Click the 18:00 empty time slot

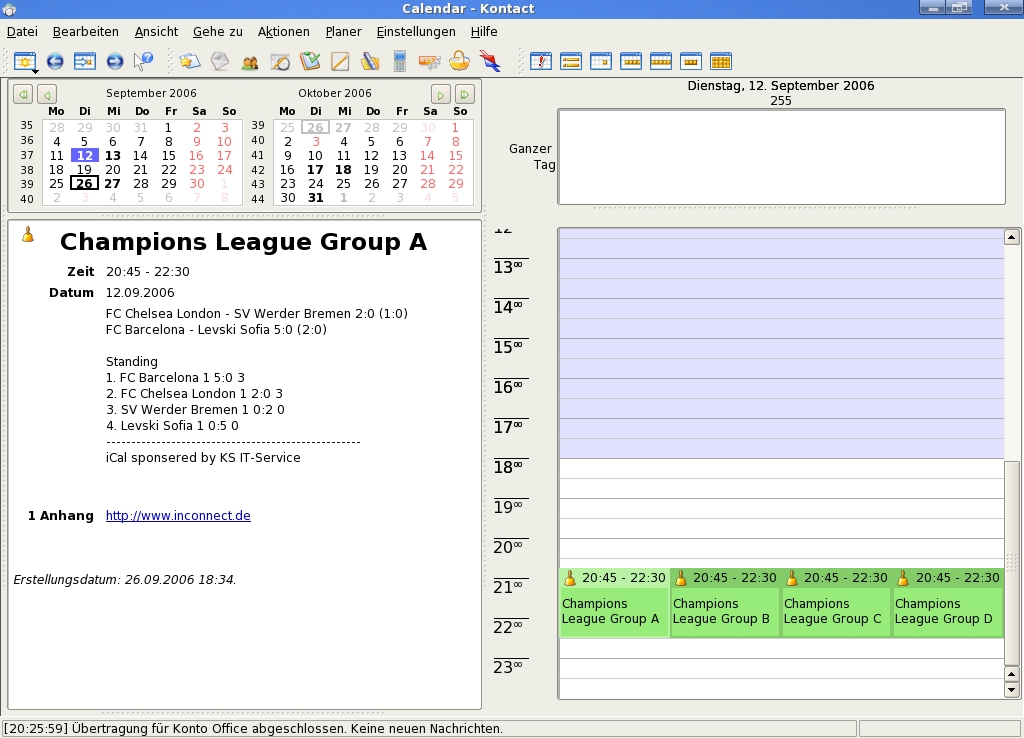781,468
